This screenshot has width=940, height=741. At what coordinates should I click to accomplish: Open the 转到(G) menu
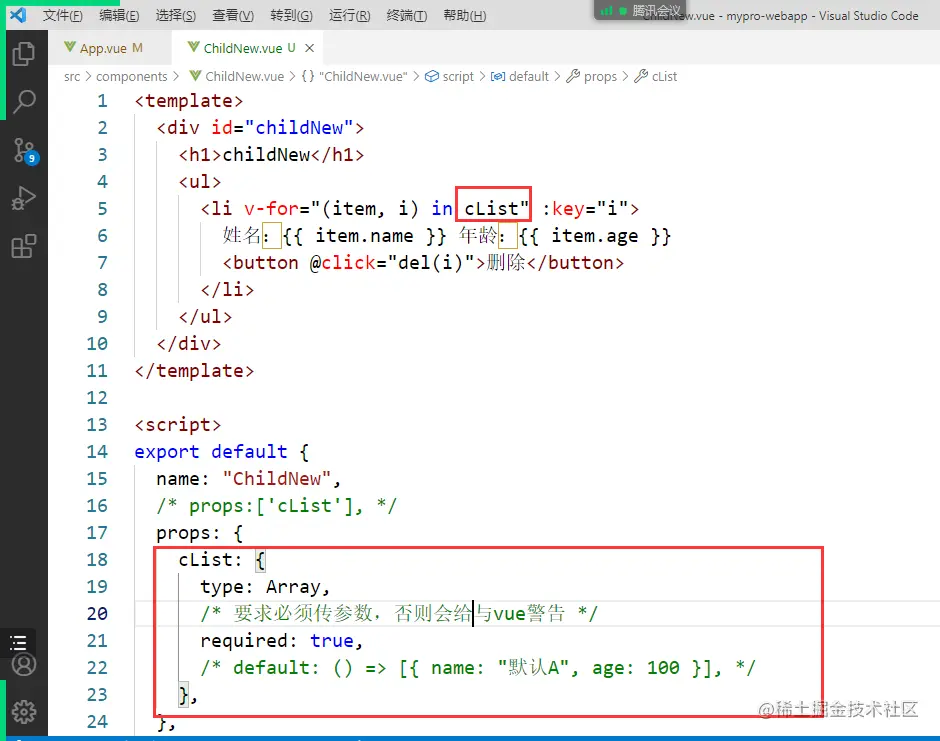coord(291,16)
